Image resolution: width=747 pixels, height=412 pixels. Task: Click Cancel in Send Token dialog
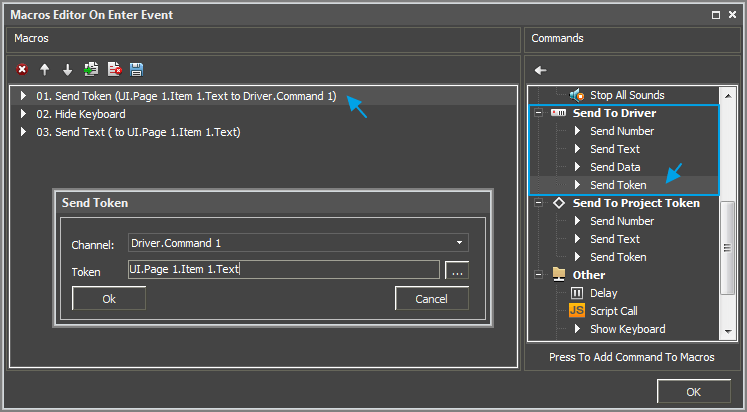pos(432,299)
